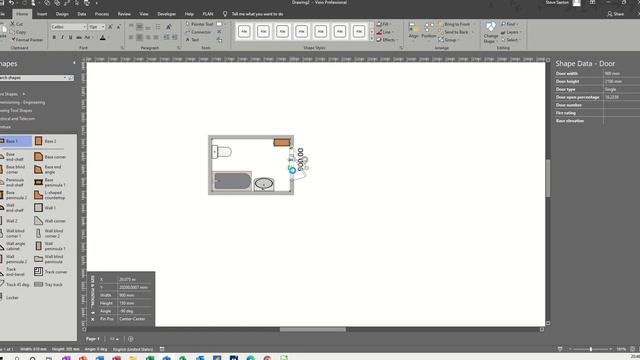The width and height of the screenshot is (640, 360).
Task: Pick the Base 2 shape from the stencil
Action: click(46, 141)
